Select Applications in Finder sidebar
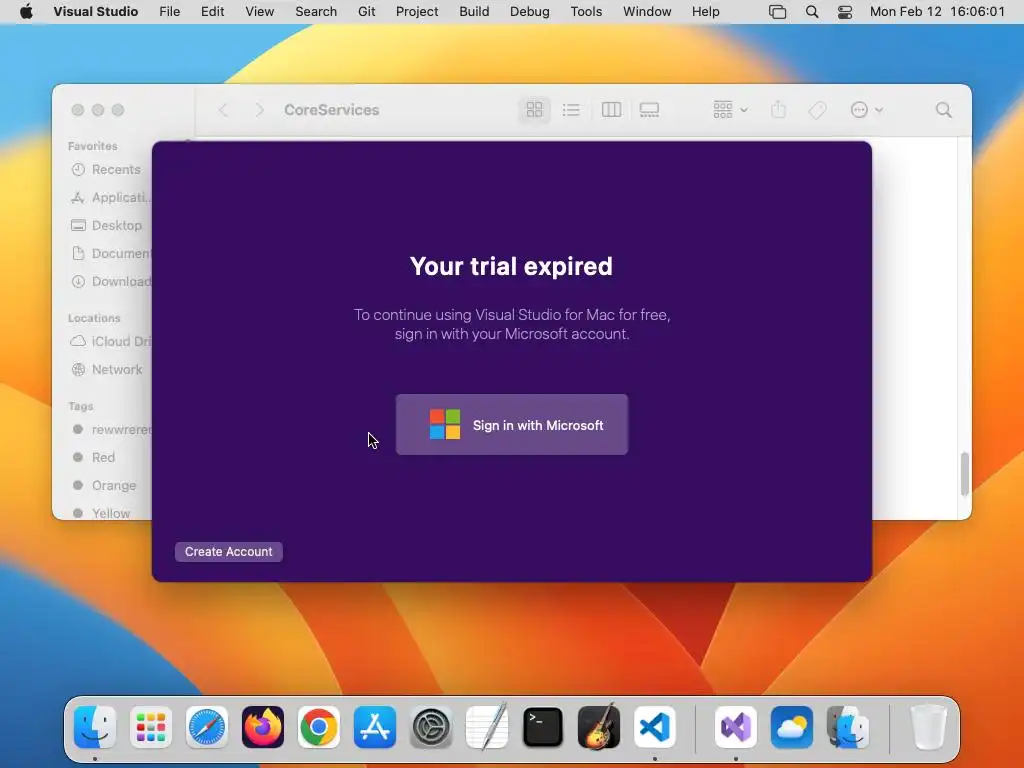Image resolution: width=1024 pixels, height=768 pixels. pyautogui.click(x=110, y=197)
